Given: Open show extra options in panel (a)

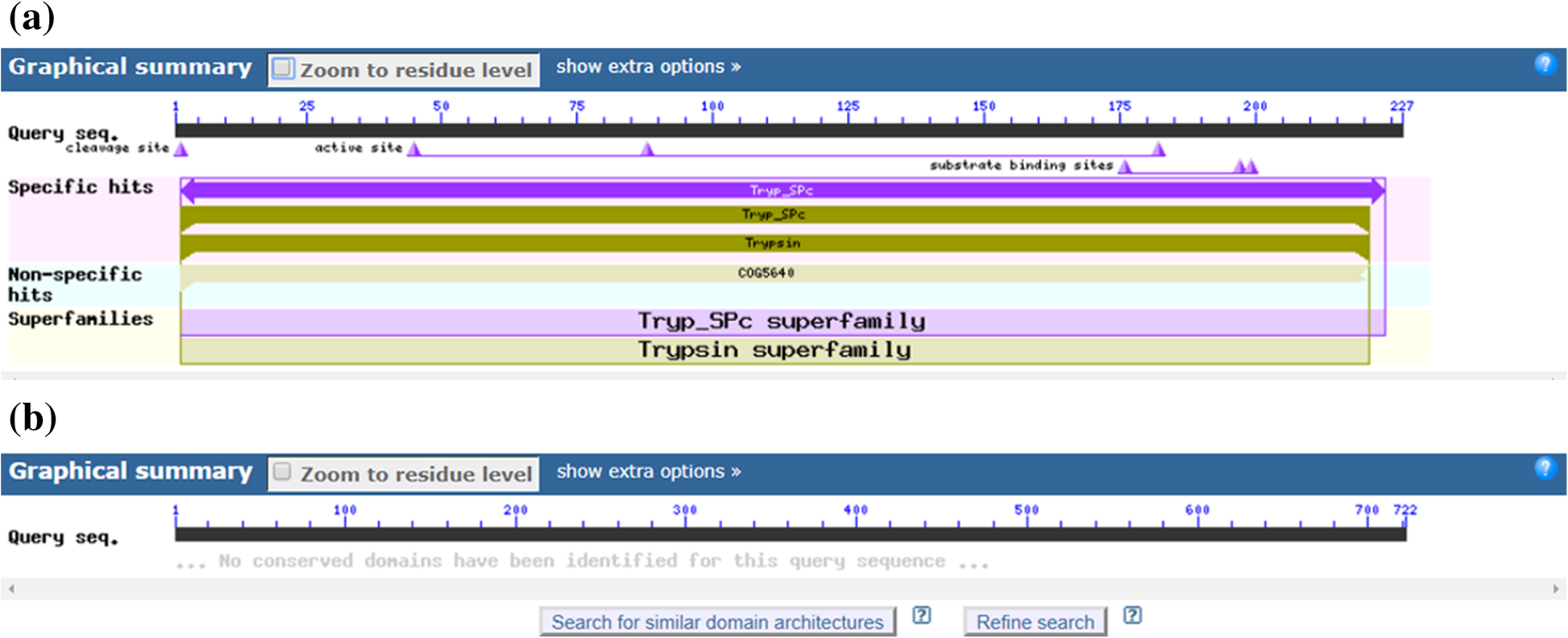Looking at the screenshot, I should 648,67.
